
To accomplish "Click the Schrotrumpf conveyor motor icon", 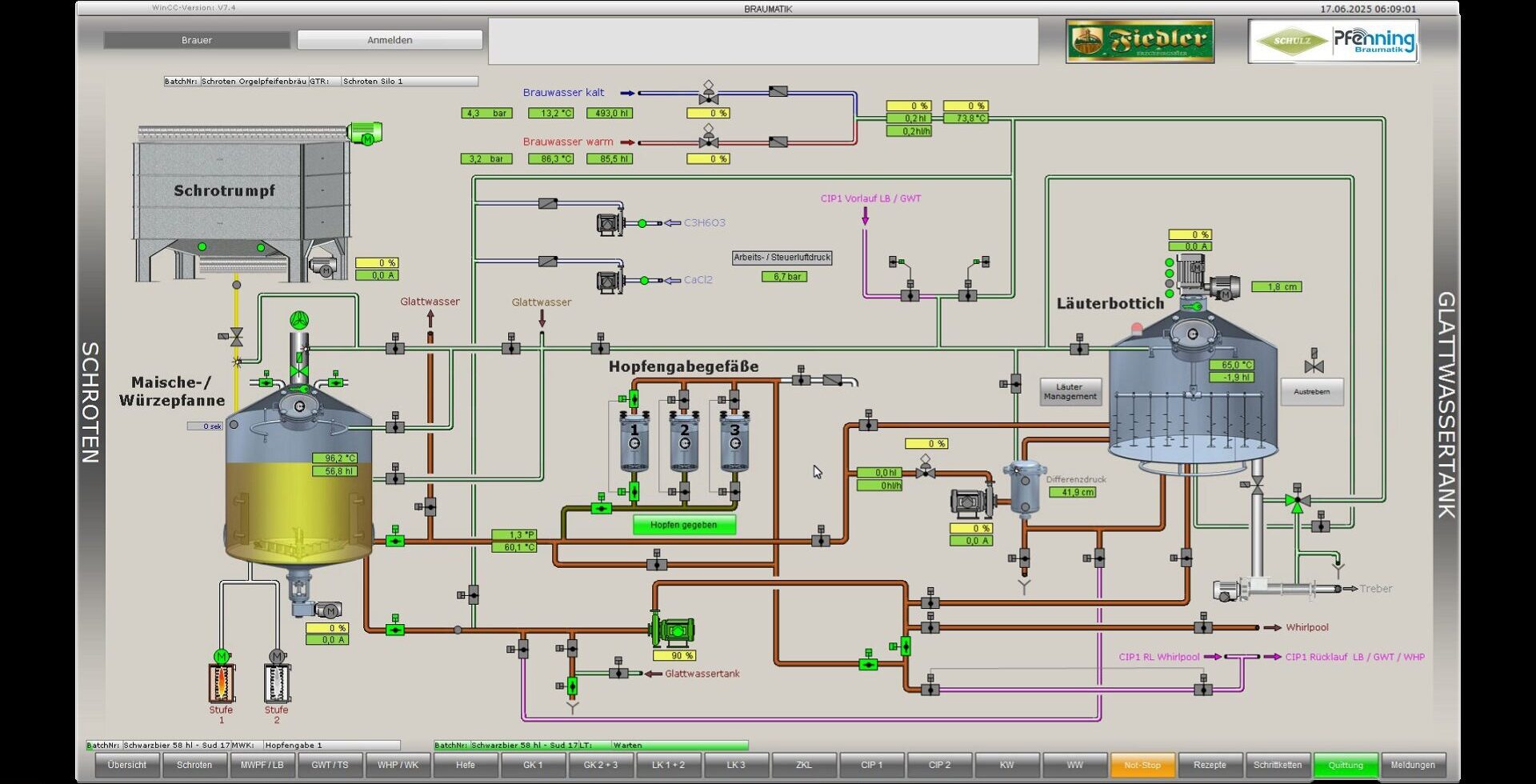I will [365, 134].
